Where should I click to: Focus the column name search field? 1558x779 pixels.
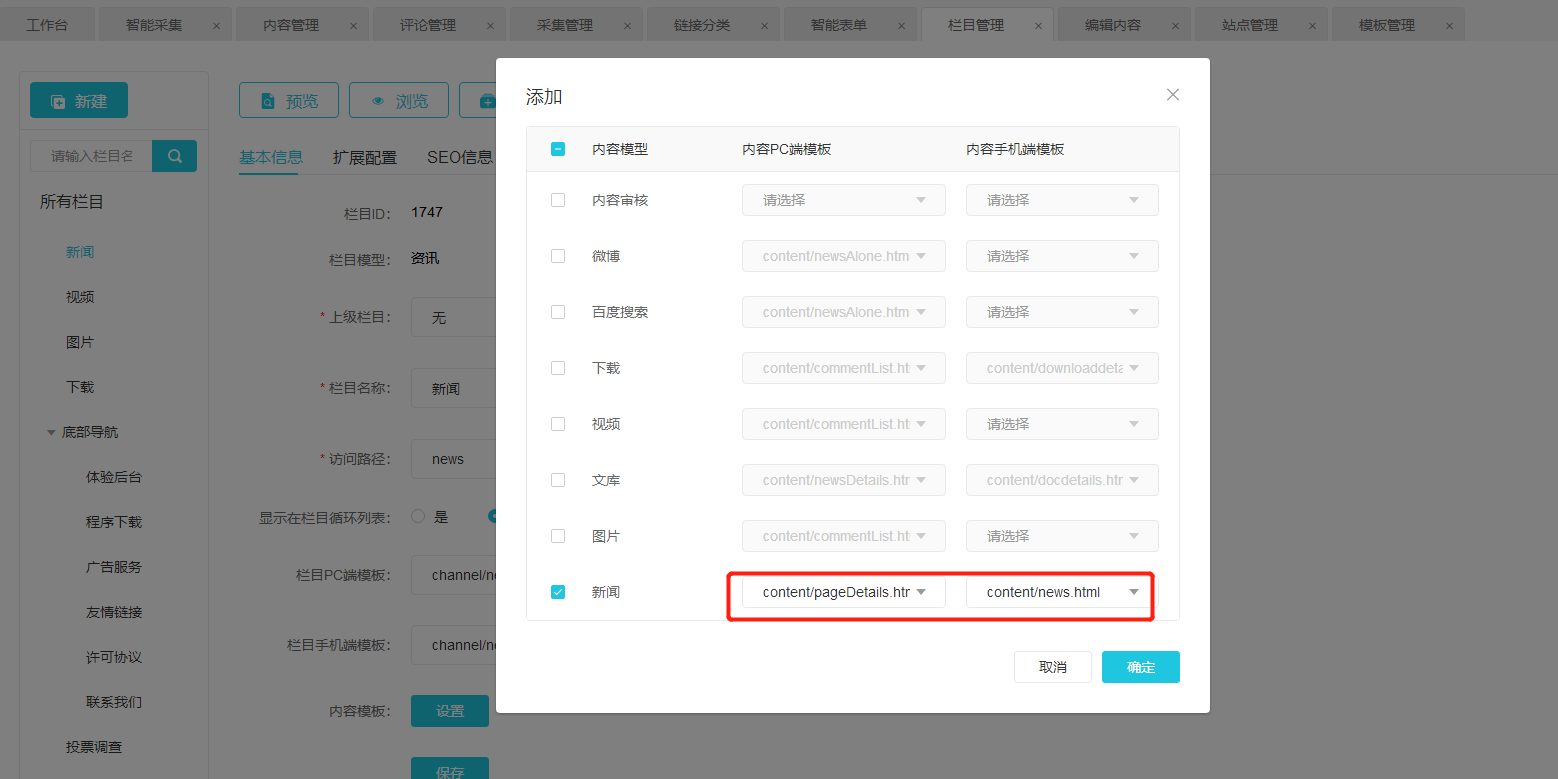coord(91,156)
